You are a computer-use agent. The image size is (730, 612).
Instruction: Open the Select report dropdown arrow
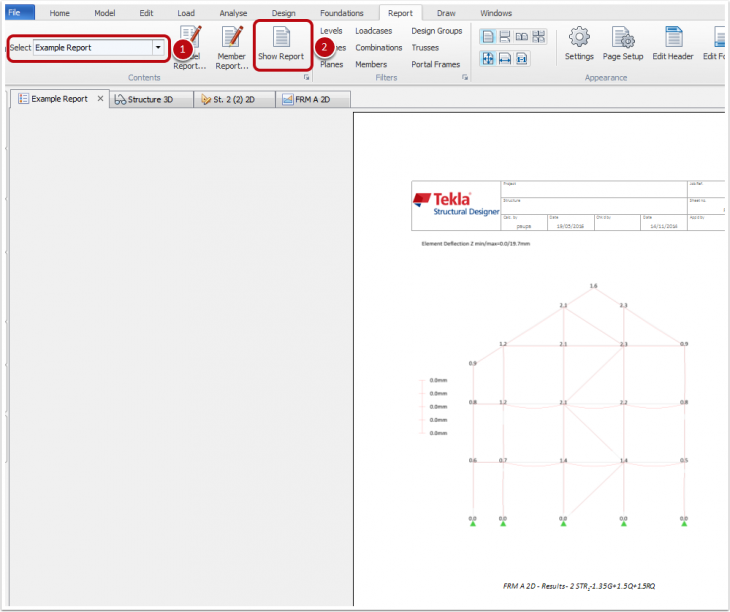(158, 47)
